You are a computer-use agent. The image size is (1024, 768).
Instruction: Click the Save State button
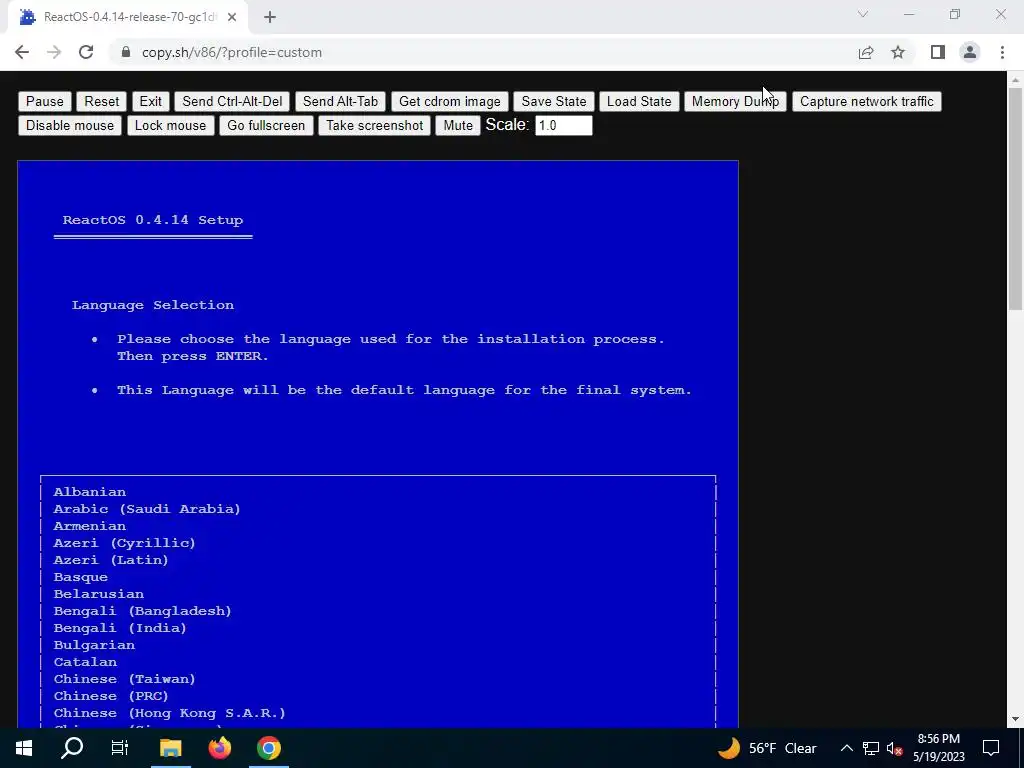(554, 101)
